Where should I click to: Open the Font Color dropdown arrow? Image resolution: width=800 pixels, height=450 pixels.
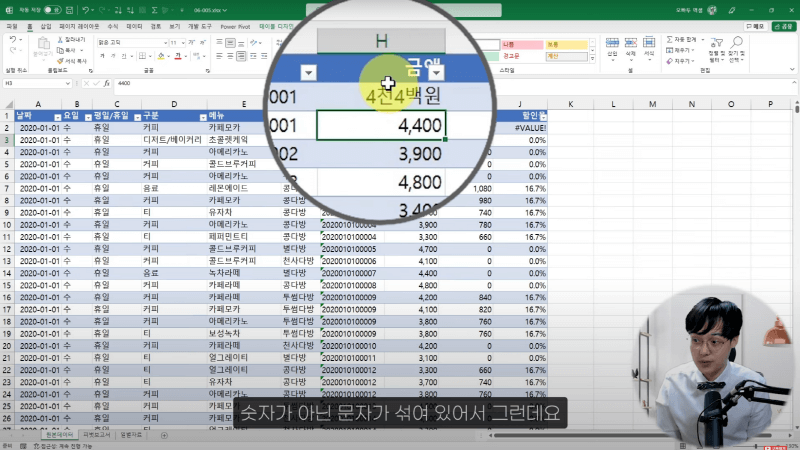tap(186, 56)
